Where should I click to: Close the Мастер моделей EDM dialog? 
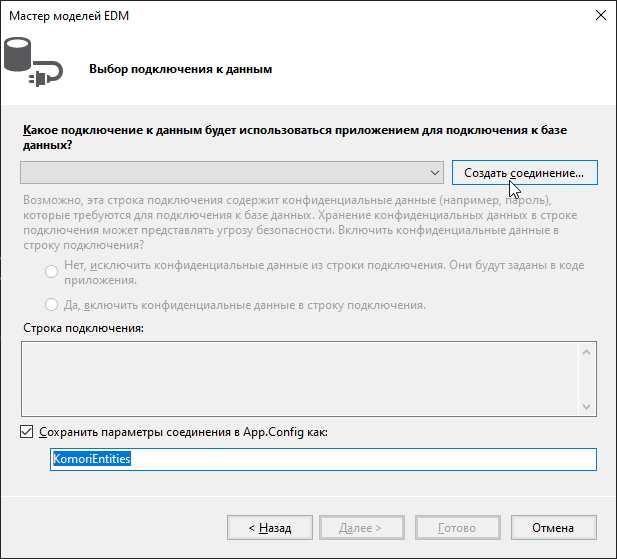(x=599, y=16)
